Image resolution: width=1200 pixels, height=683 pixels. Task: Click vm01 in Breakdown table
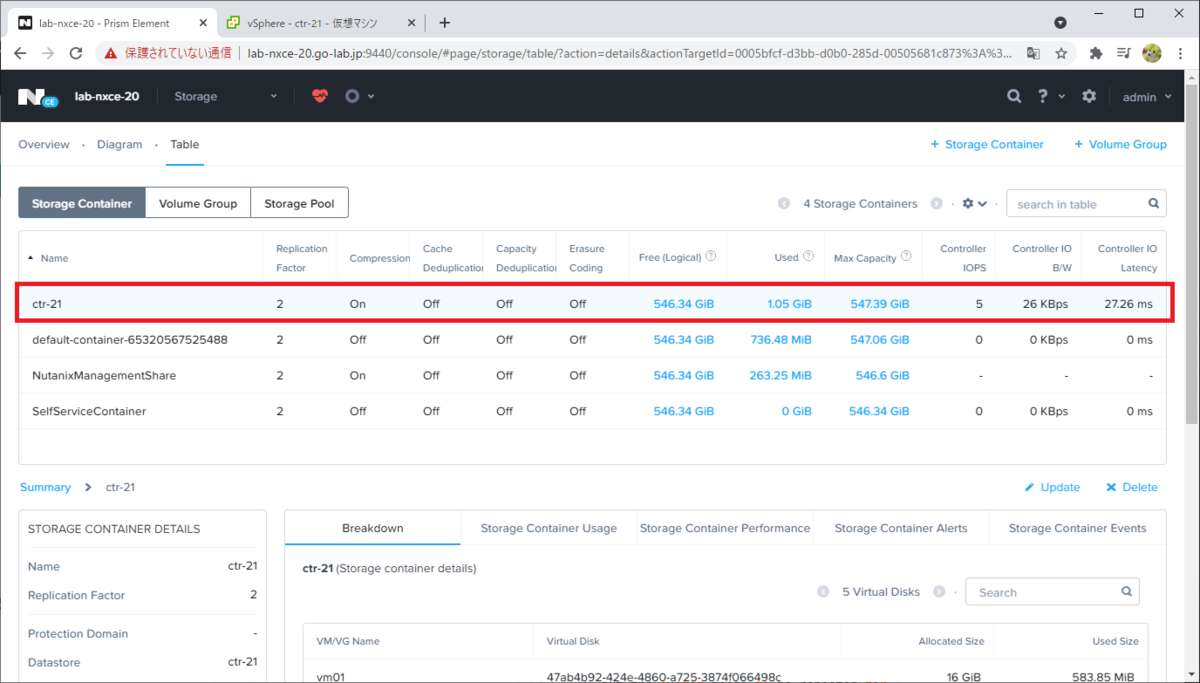[331, 677]
